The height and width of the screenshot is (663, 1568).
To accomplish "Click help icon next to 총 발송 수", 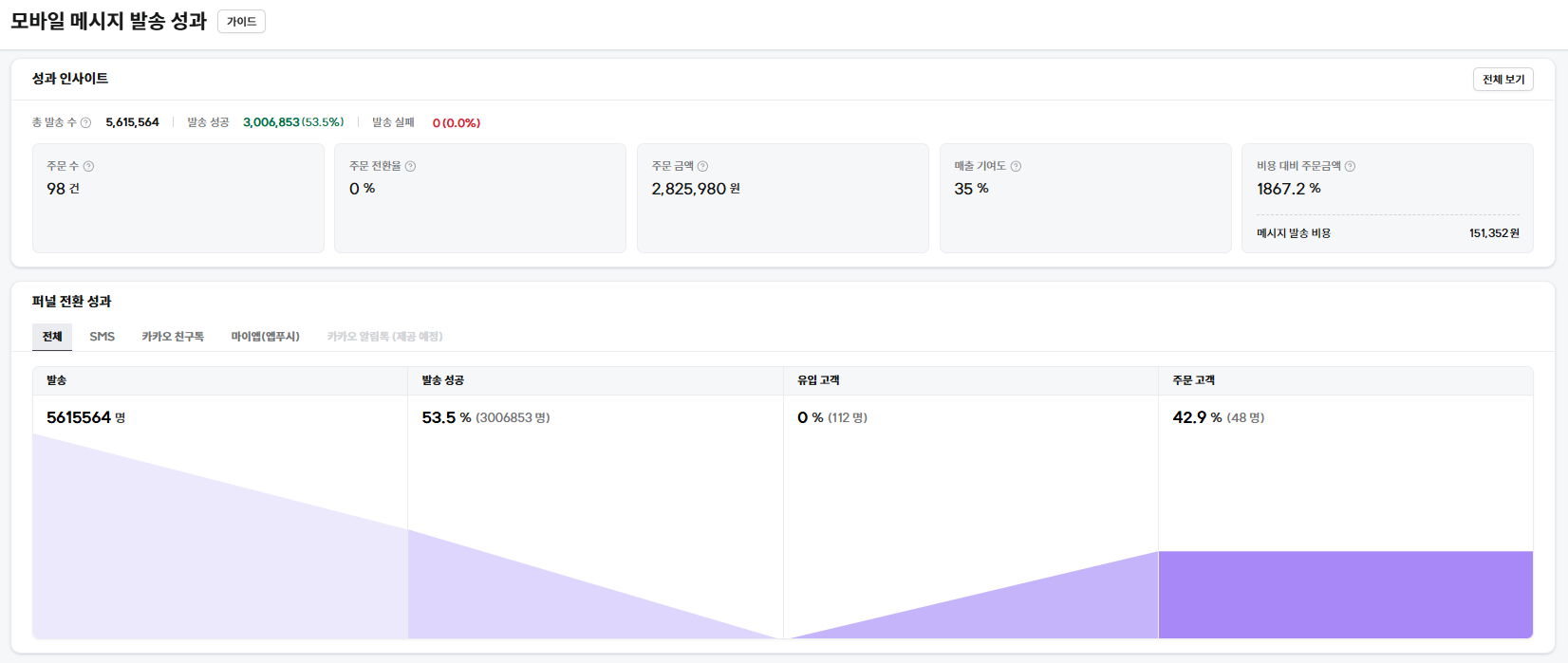I will (x=85, y=123).
